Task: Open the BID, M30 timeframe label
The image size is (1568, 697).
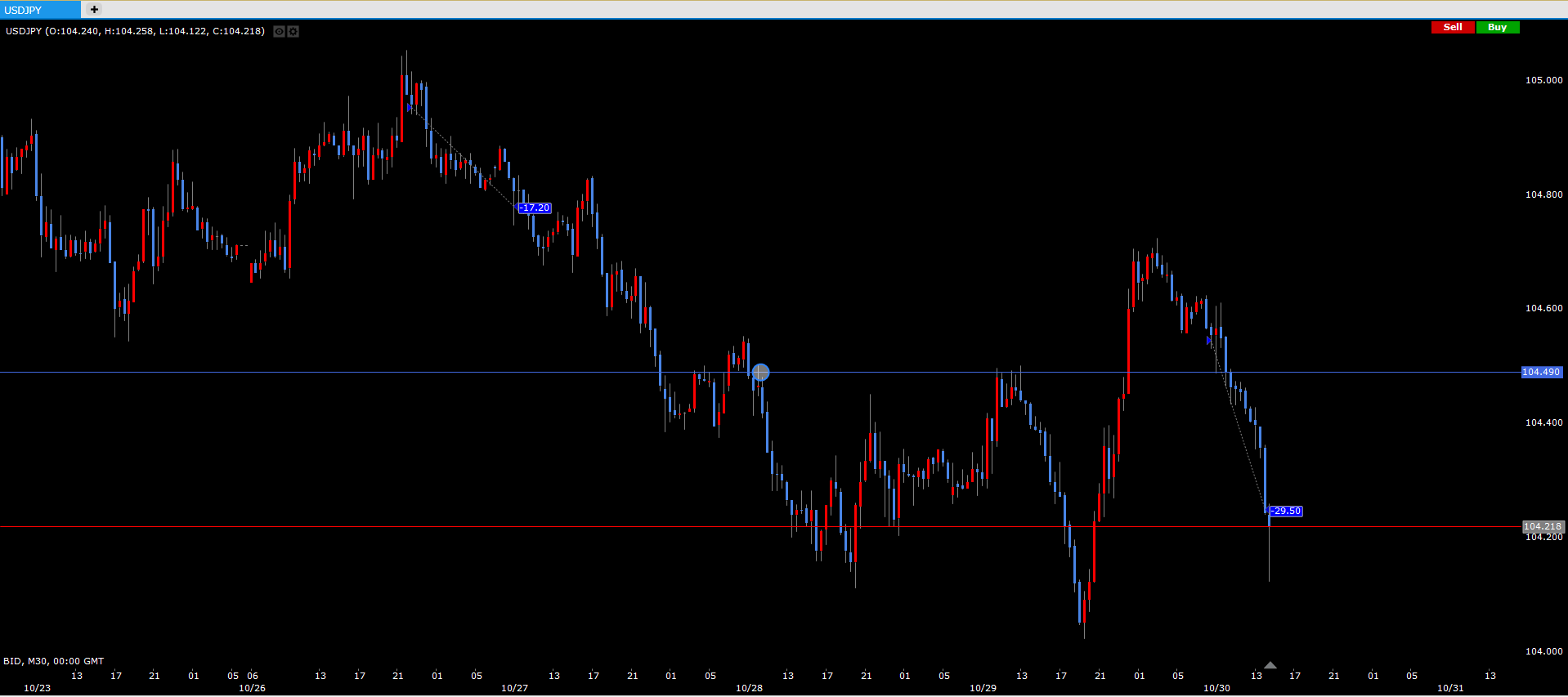Action: point(54,661)
